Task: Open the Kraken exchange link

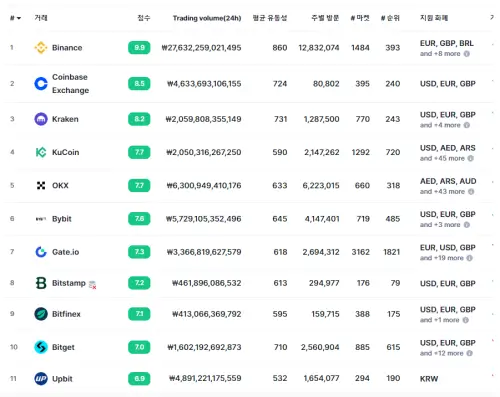Action: point(65,119)
